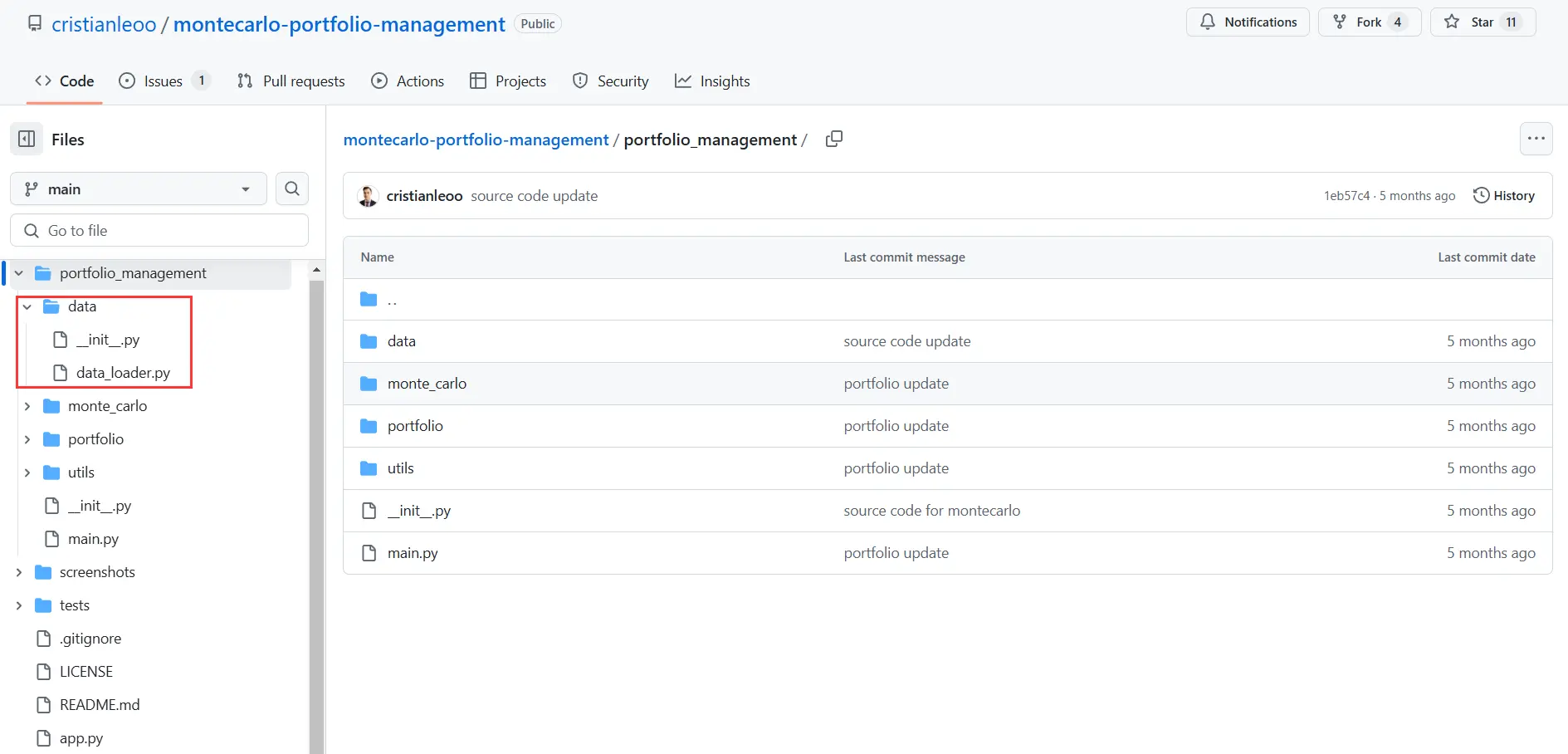Open the main branch selector dropdown

[x=138, y=188]
